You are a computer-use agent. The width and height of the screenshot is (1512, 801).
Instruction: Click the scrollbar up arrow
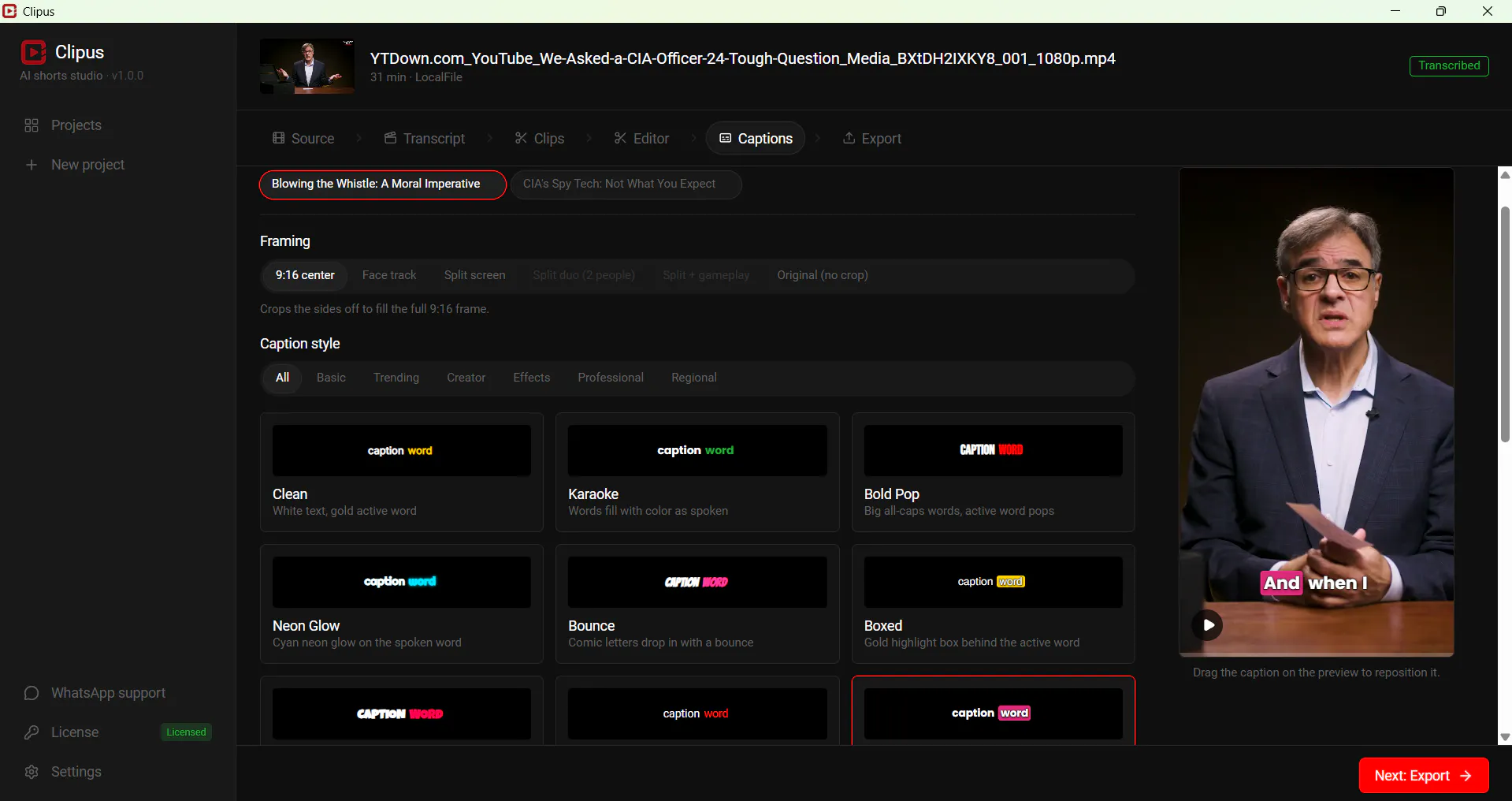coord(1505,175)
